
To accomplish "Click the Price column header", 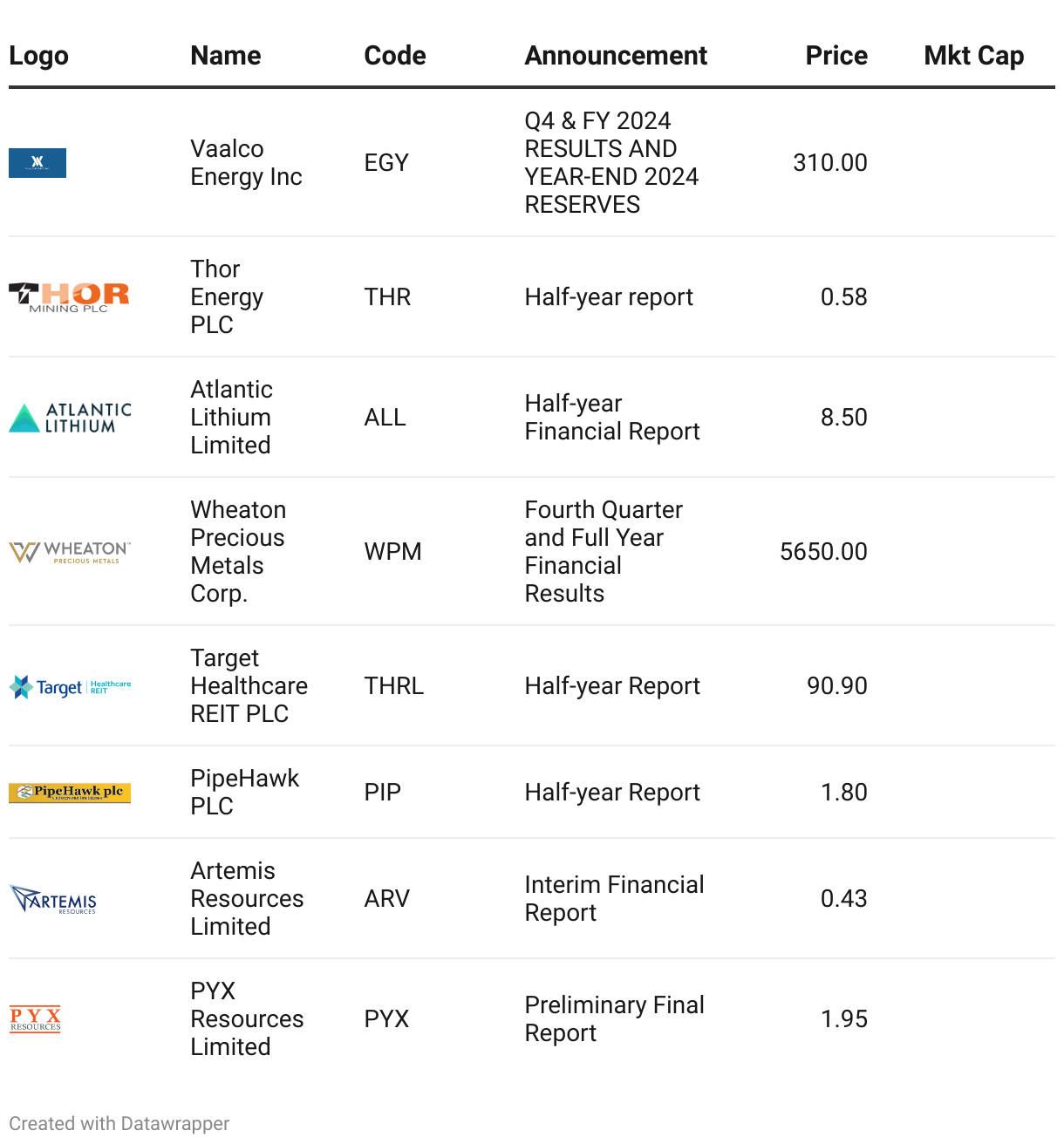I will (836, 56).
